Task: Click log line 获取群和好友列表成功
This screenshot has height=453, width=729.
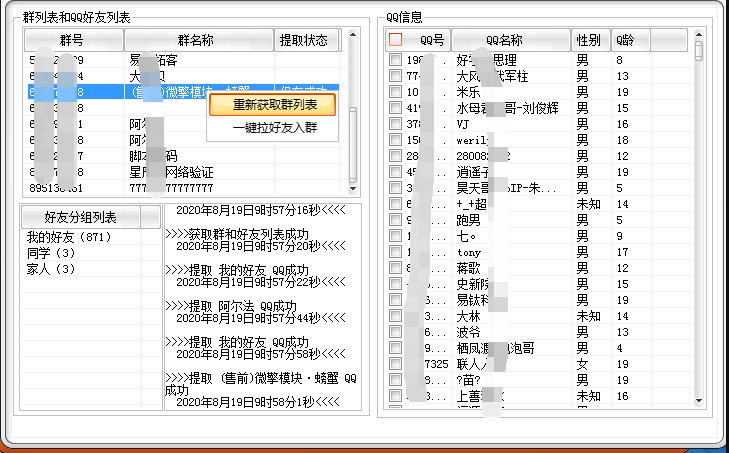Action: click(x=237, y=234)
